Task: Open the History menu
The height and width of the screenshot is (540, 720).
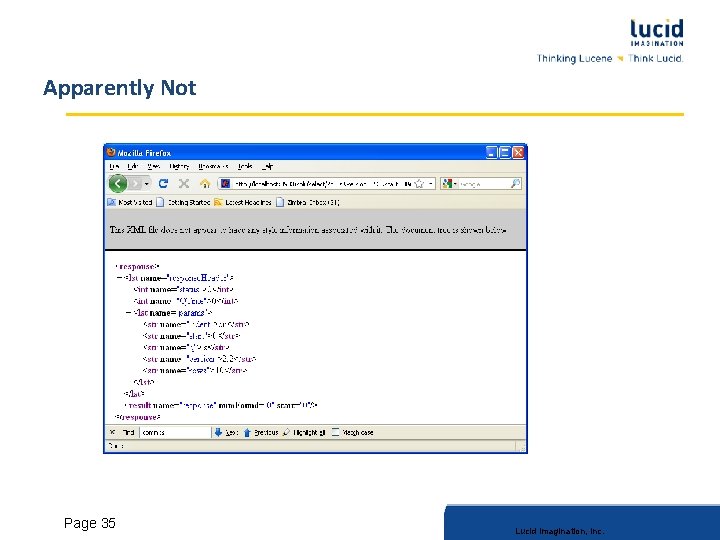Action: click(179, 166)
